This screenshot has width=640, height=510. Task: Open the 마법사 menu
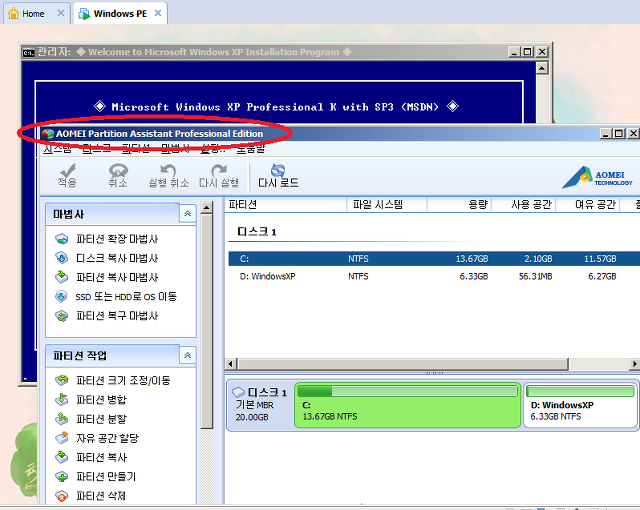(175, 149)
